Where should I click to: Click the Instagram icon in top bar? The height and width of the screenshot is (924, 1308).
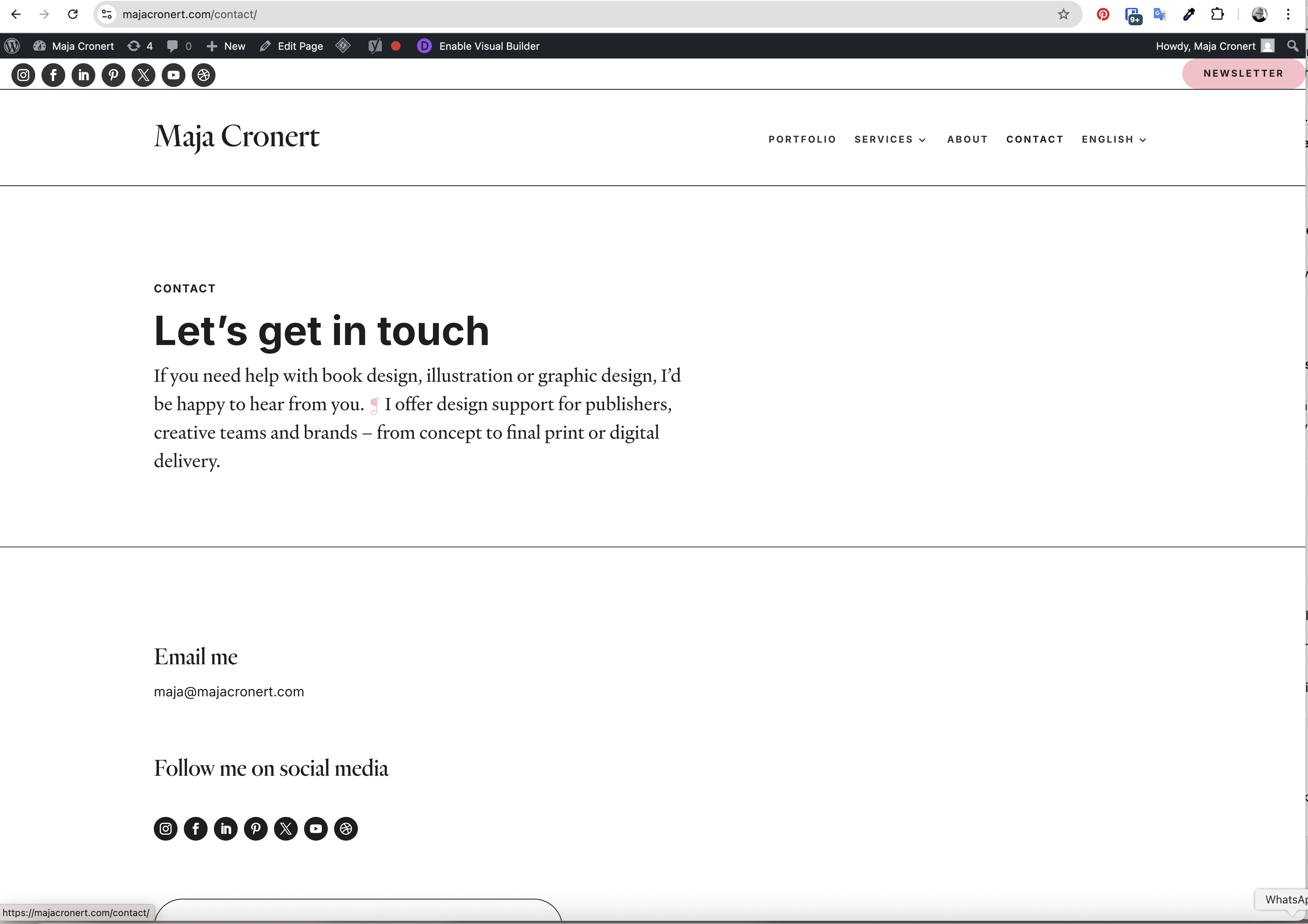click(x=23, y=75)
